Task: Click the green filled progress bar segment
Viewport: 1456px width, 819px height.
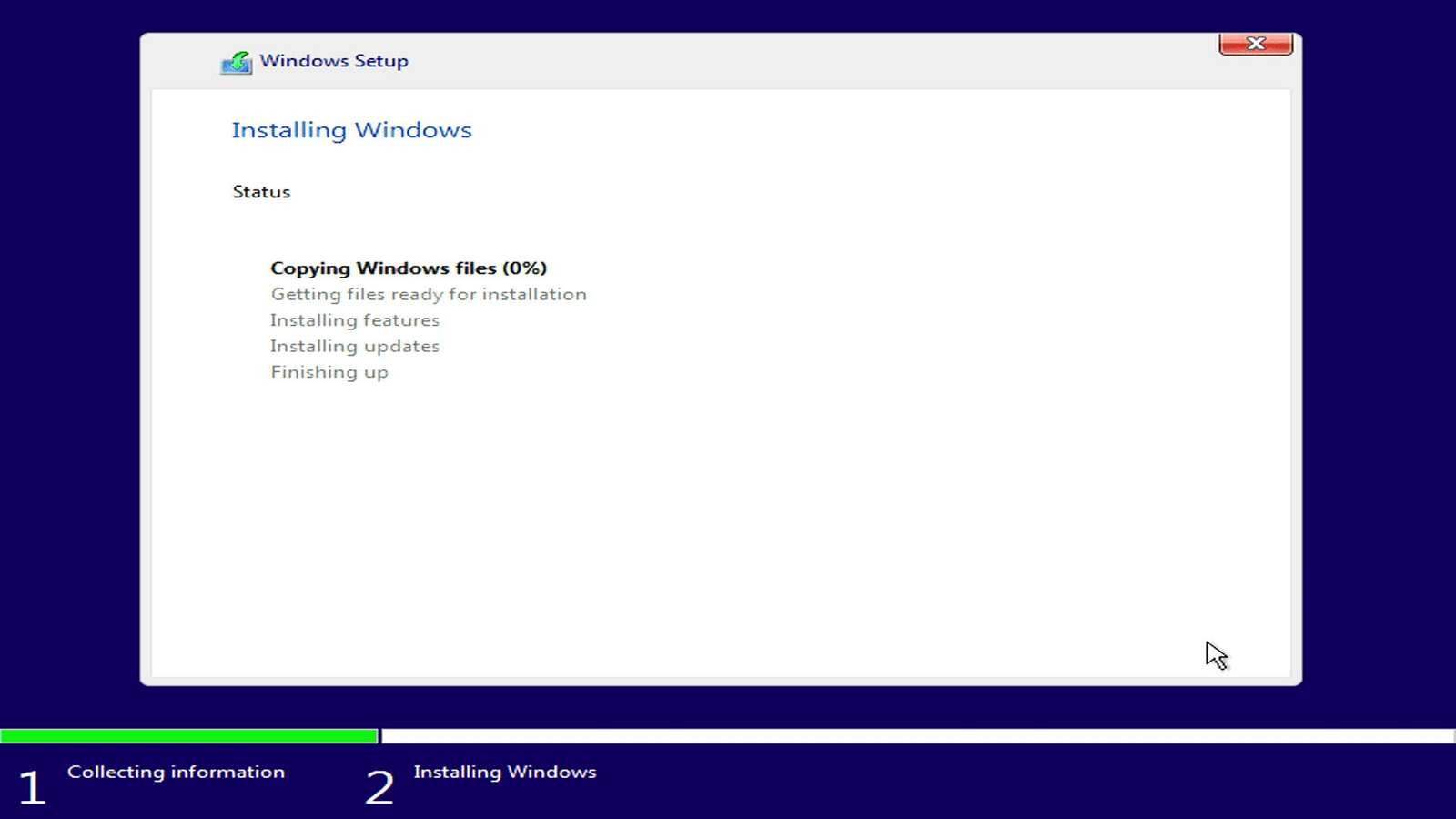Action: tap(189, 735)
